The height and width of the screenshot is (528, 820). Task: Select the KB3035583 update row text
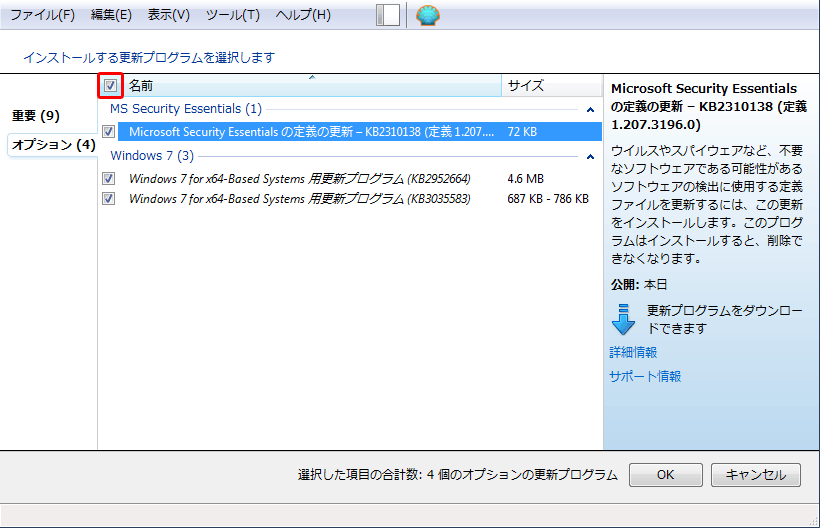point(300,199)
